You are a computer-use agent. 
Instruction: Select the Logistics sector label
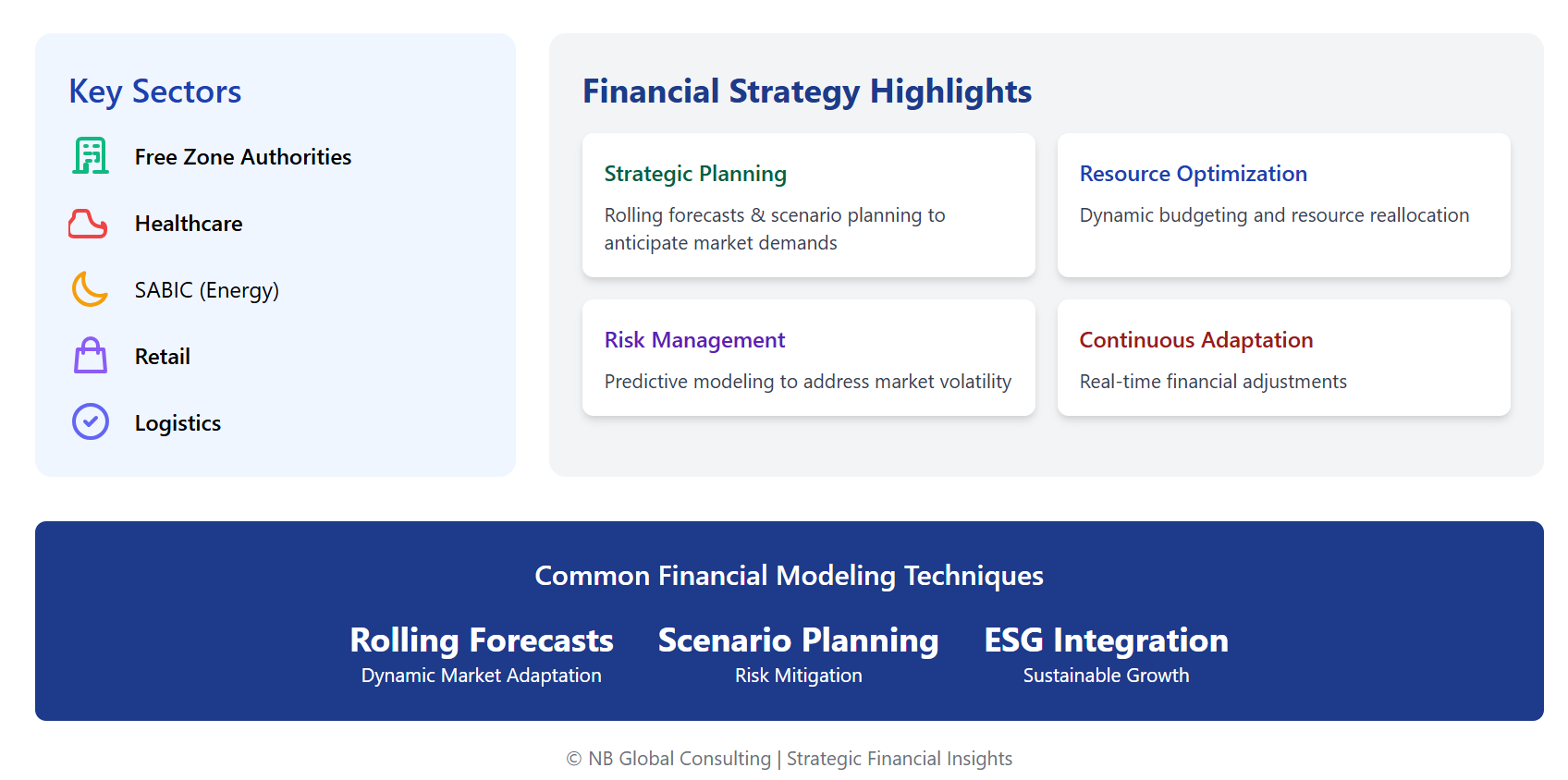[178, 423]
